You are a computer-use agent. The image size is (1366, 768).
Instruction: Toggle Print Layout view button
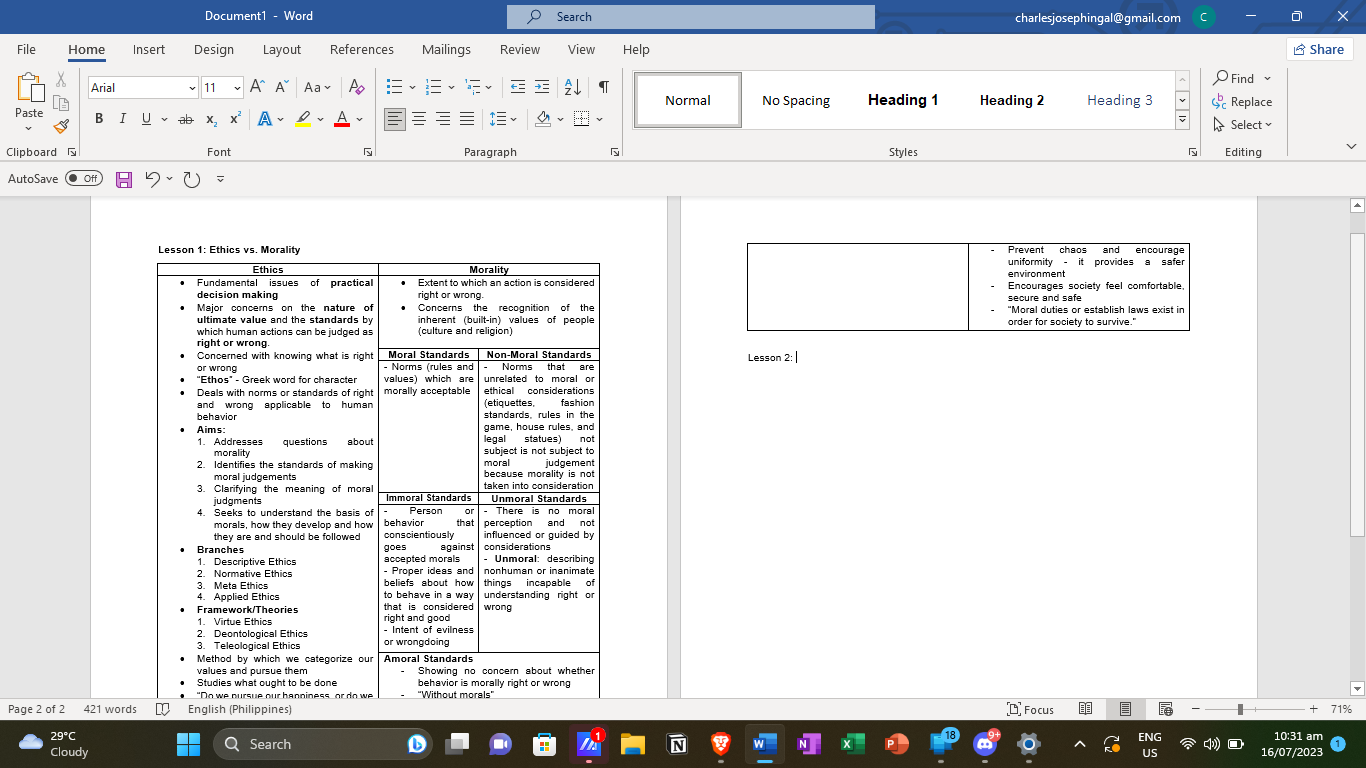point(1125,709)
